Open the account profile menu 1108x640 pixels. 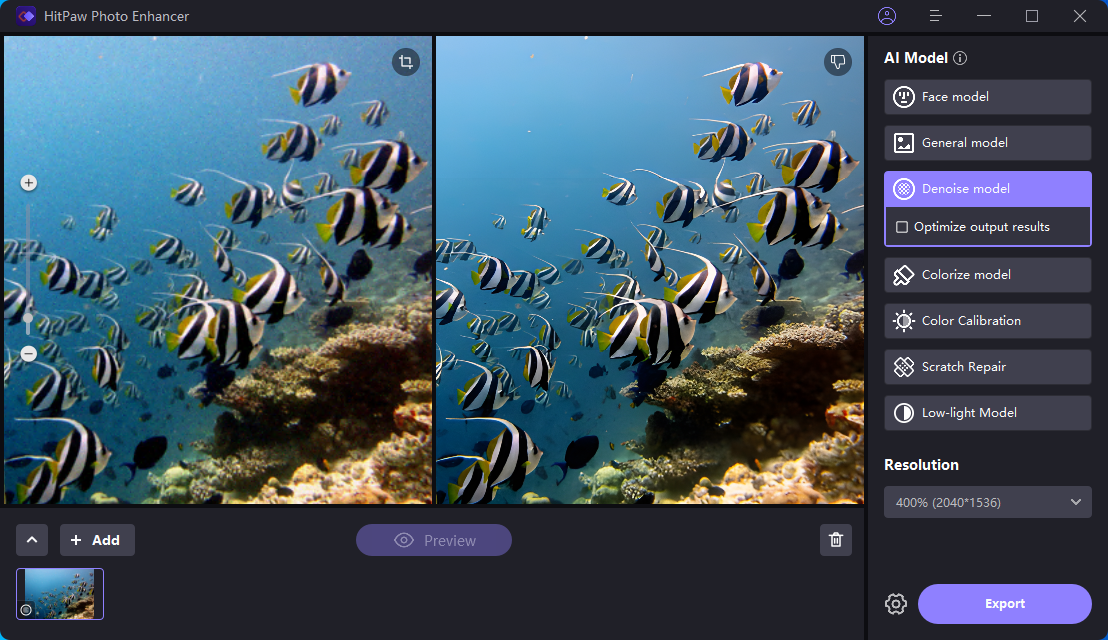(x=886, y=16)
